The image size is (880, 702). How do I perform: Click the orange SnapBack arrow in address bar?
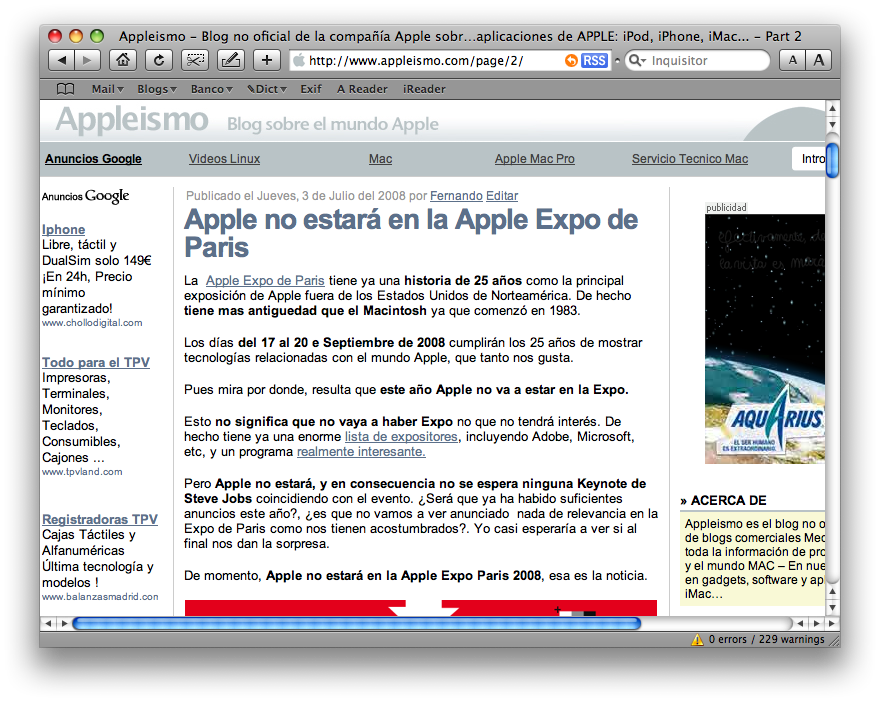pyautogui.click(x=571, y=61)
